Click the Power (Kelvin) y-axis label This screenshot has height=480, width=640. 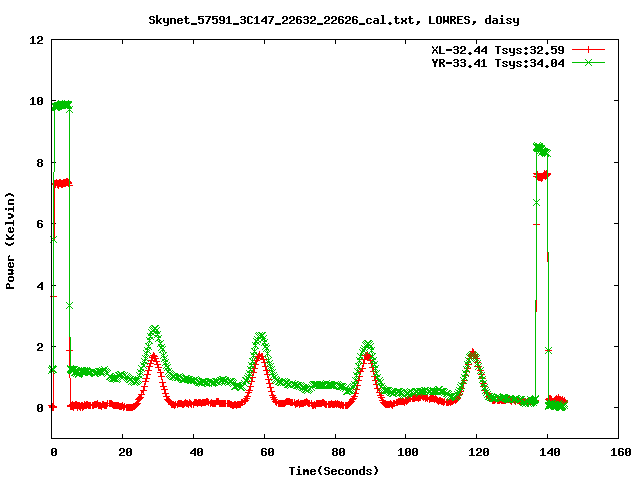tap(11, 242)
